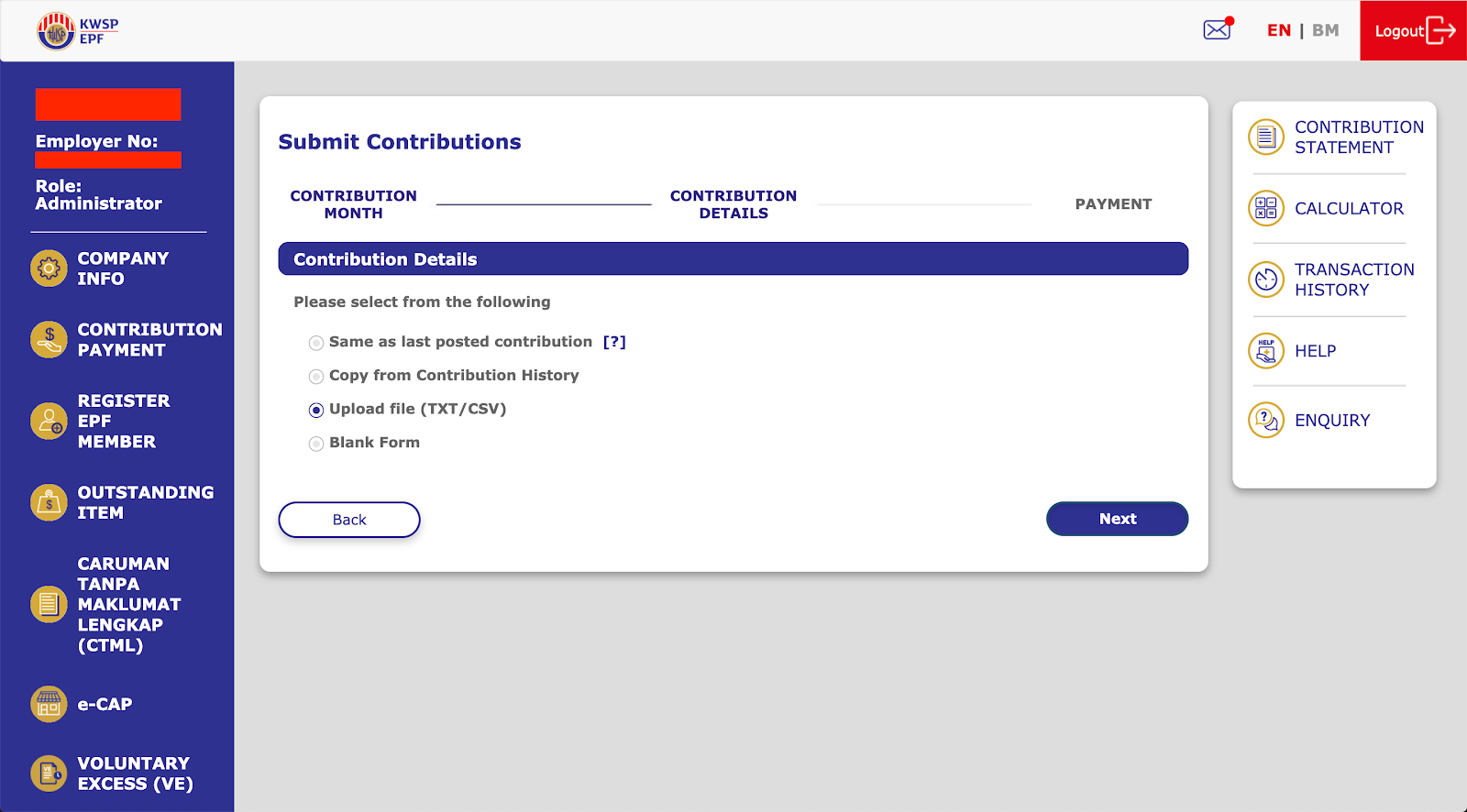The height and width of the screenshot is (812, 1467).
Task: Select Same as last posted contribution
Action: point(316,343)
